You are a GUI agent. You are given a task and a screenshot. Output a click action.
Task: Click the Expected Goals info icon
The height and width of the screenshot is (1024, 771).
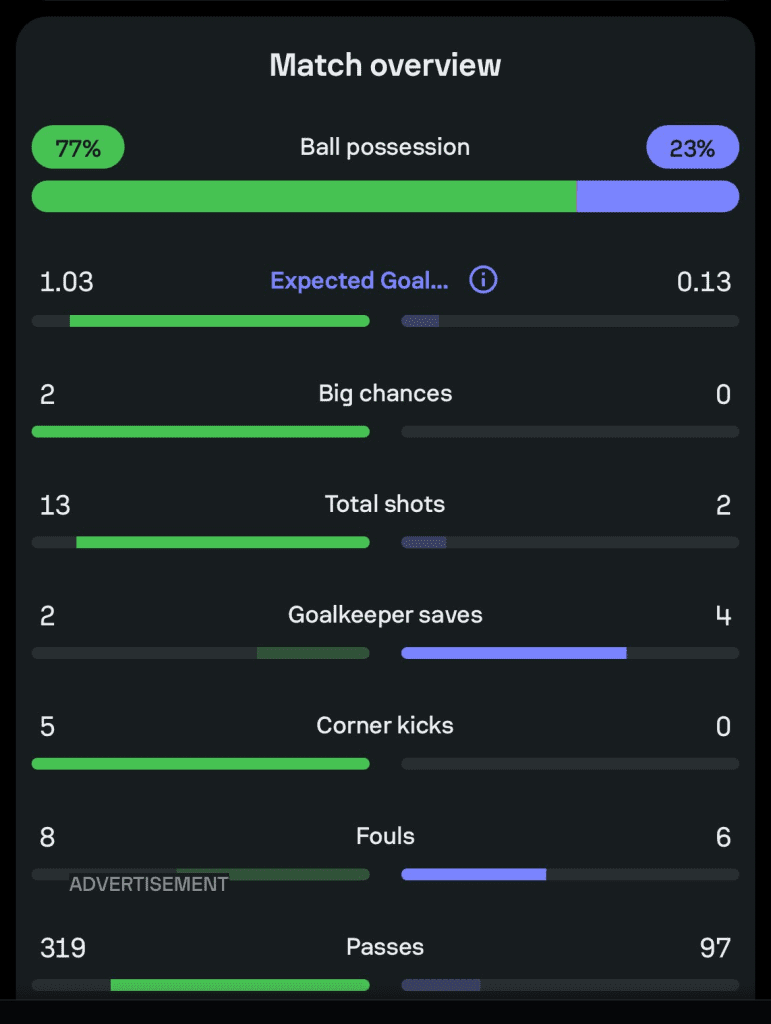tap(483, 280)
